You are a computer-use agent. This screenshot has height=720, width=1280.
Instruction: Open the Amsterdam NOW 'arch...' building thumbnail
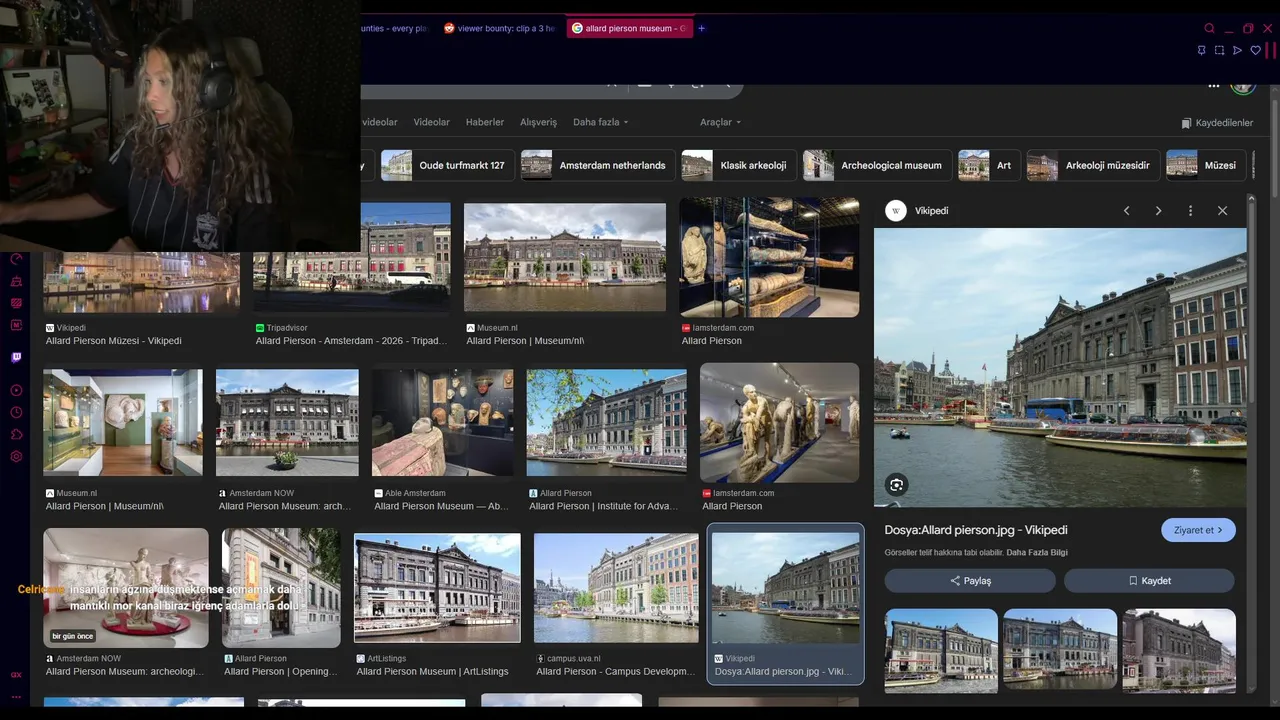point(287,422)
